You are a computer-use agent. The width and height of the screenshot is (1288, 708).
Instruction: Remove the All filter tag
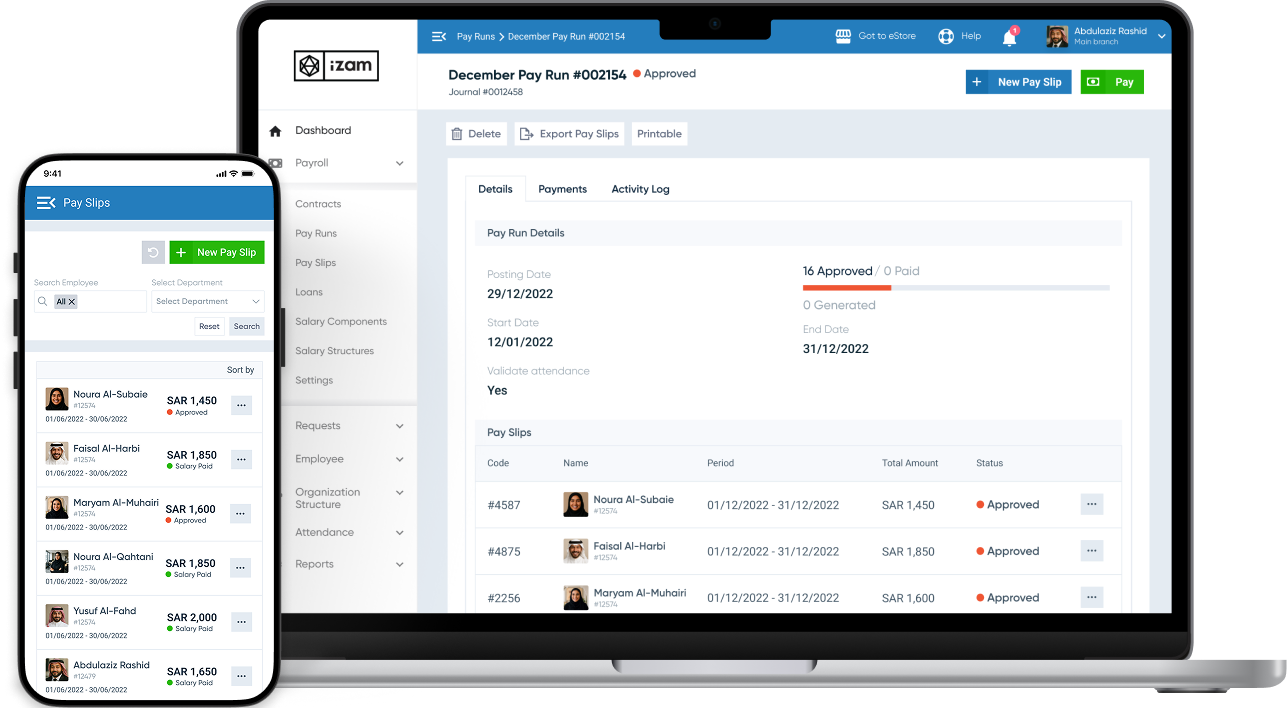(72, 302)
